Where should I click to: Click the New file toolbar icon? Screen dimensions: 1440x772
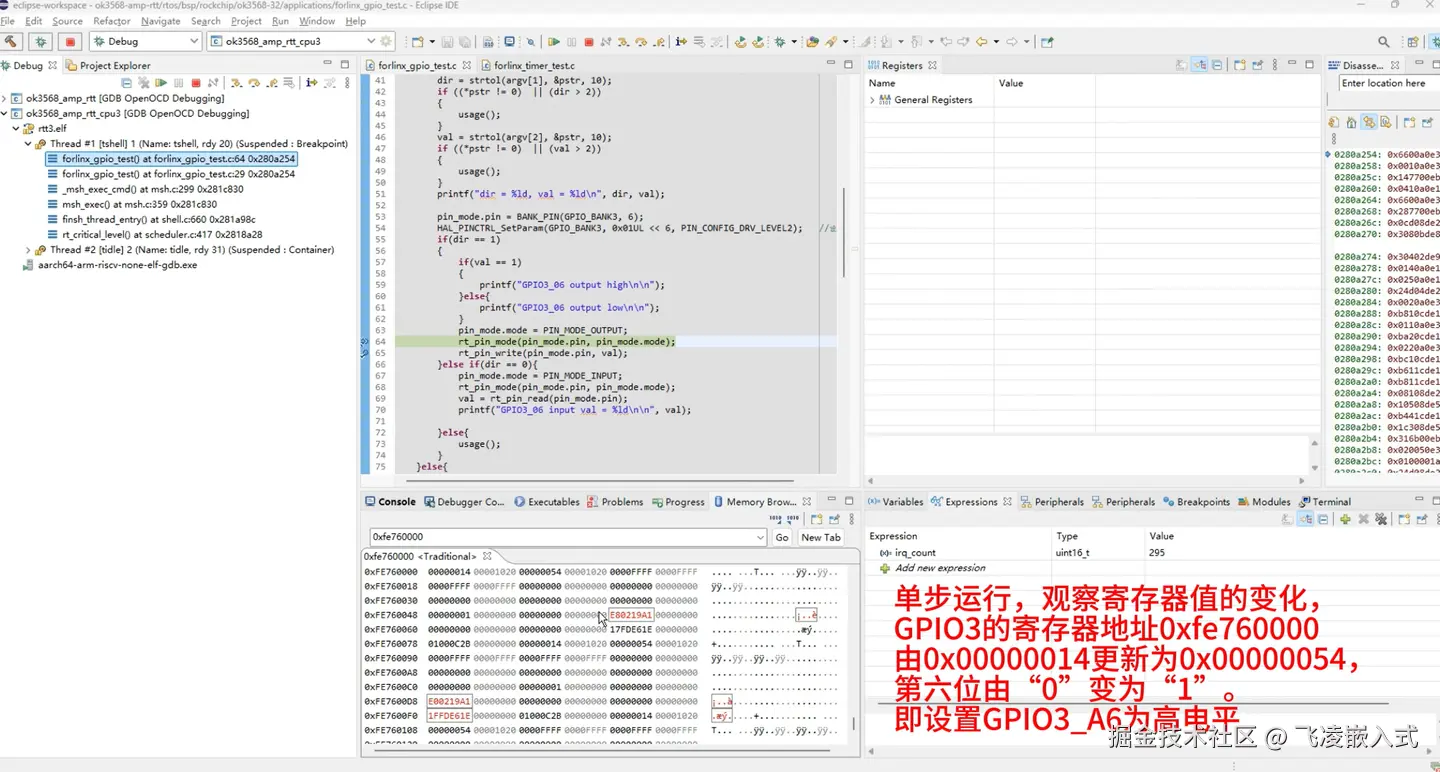click(417, 42)
